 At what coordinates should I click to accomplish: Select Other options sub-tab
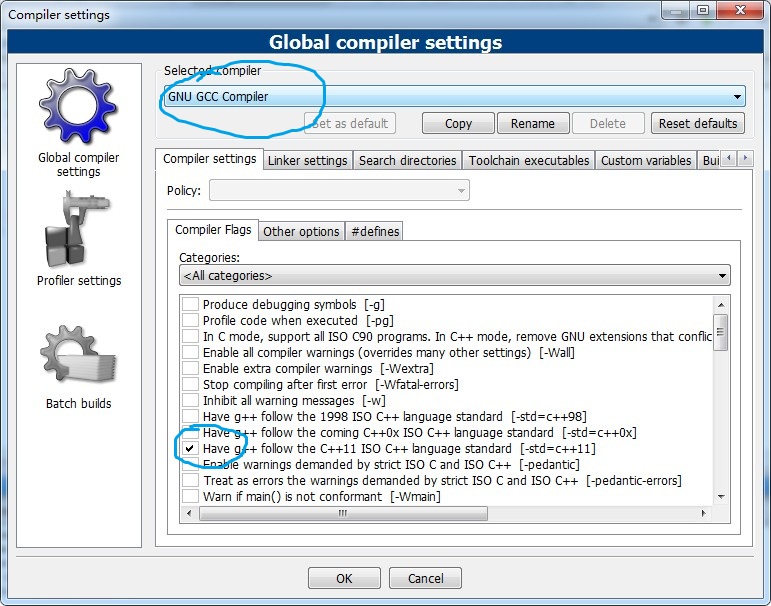[x=301, y=231]
